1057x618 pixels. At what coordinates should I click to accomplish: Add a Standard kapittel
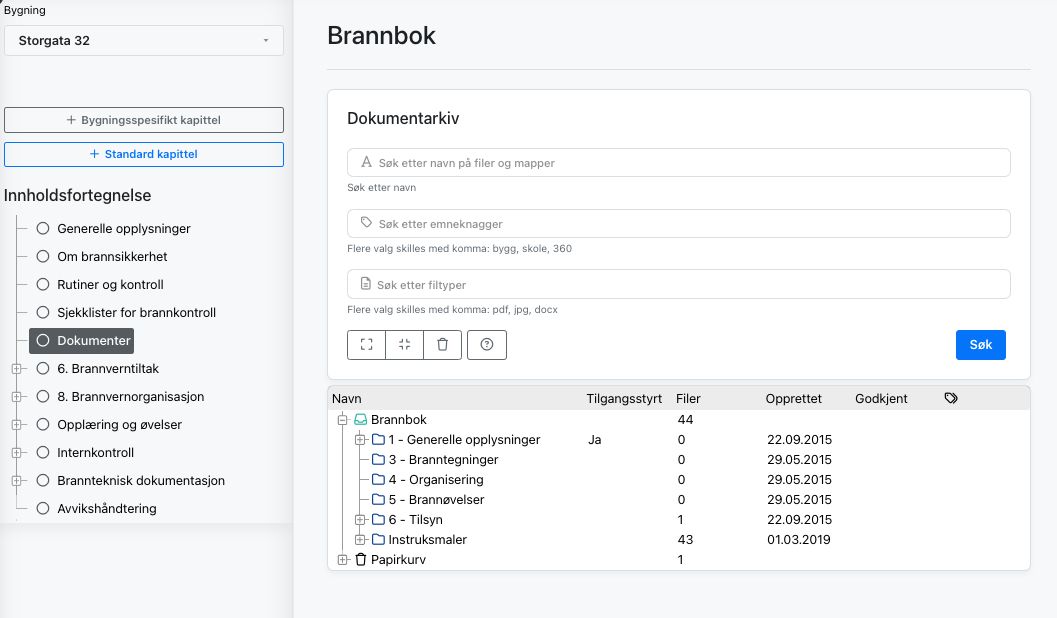point(143,154)
